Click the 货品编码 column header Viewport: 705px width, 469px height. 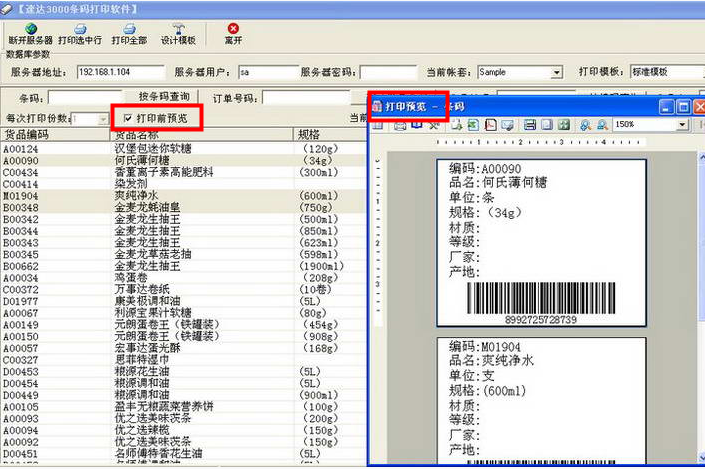55,134
